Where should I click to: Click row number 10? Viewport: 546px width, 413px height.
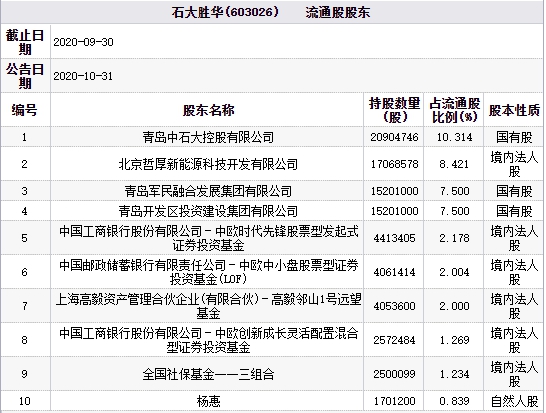pyautogui.click(x=24, y=401)
